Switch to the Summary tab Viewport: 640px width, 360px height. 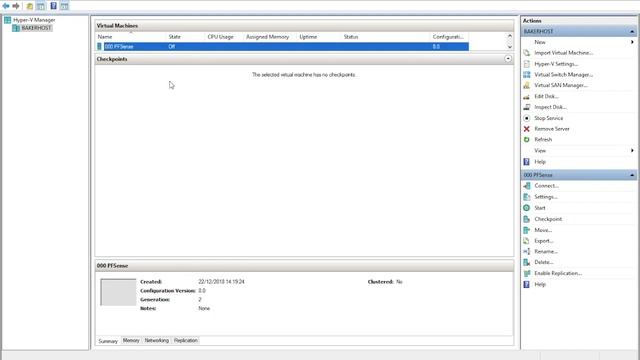108,341
